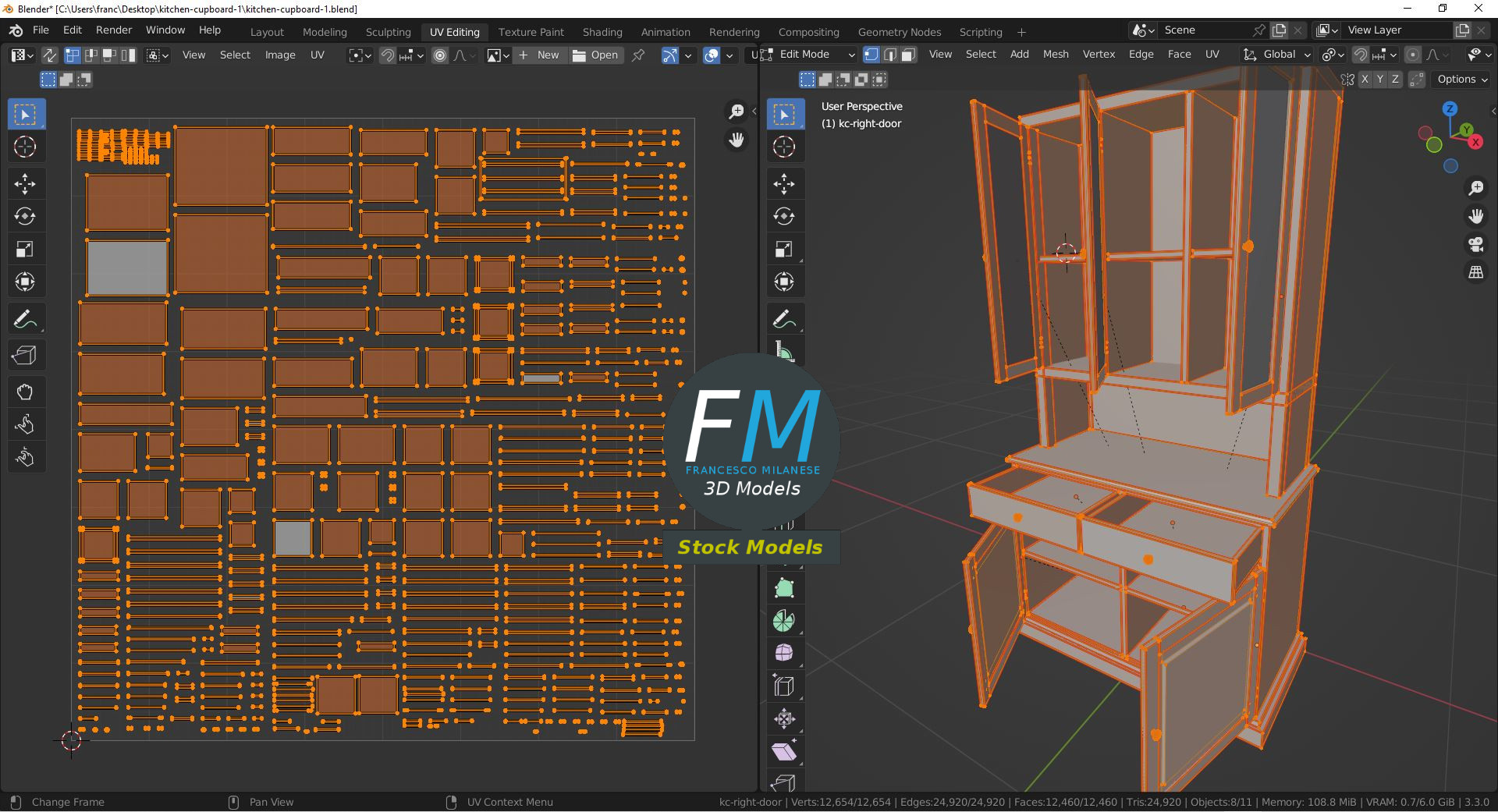The width and height of the screenshot is (1498, 812).
Task: Select the Transform tool in 3D viewport
Action: (x=784, y=282)
